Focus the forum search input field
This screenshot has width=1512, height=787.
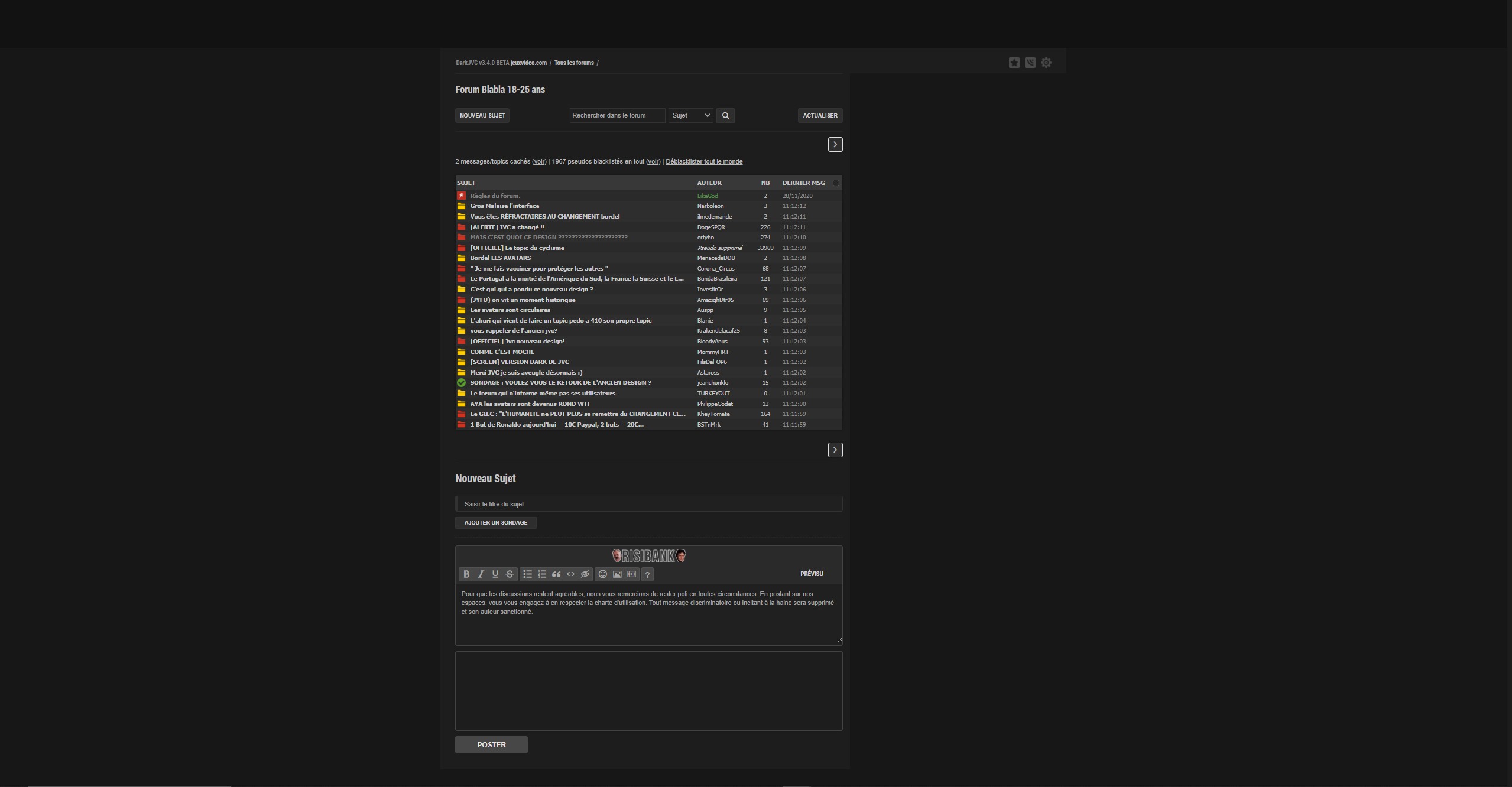tap(617, 115)
